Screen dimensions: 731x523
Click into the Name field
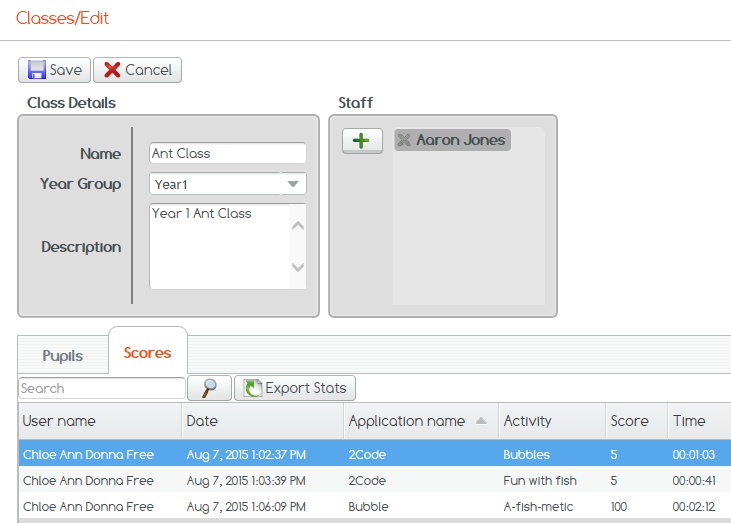click(x=227, y=154)
